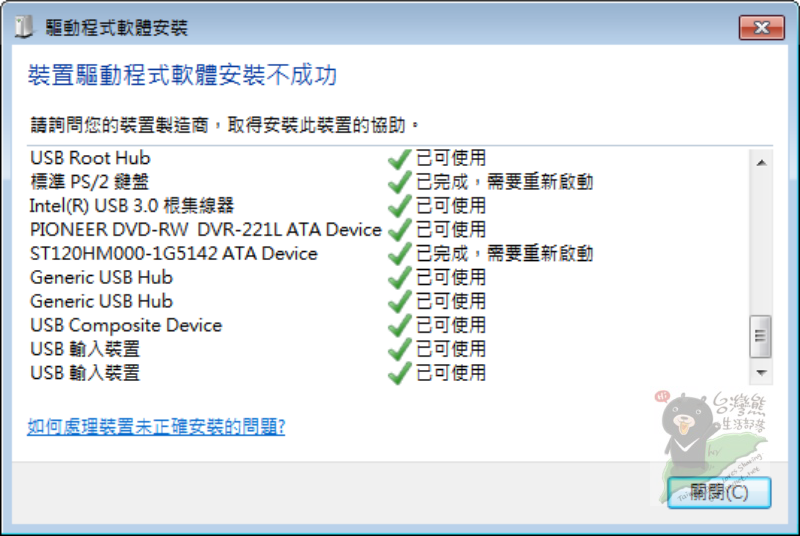
Task: Click the checkmark next to ST120HM000-1G5142 ATA Device
Action: tap(400, 254)
